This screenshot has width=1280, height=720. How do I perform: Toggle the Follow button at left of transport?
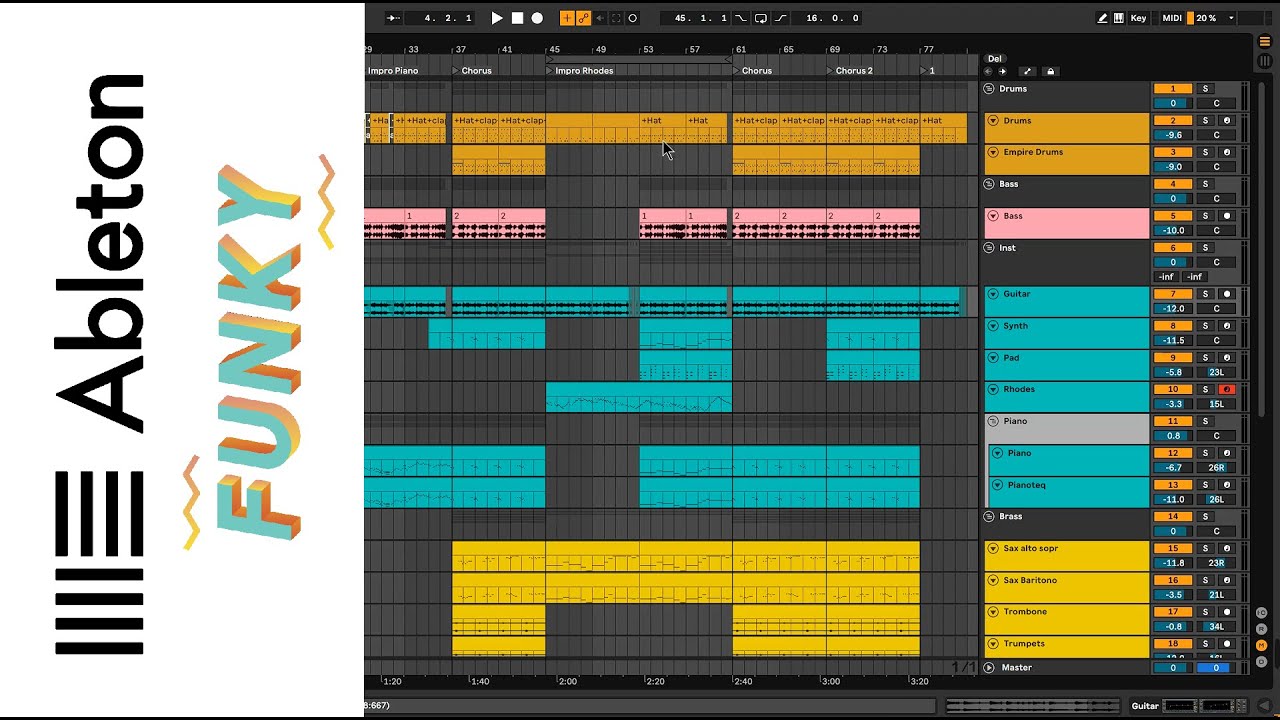[x=393, y=18]
